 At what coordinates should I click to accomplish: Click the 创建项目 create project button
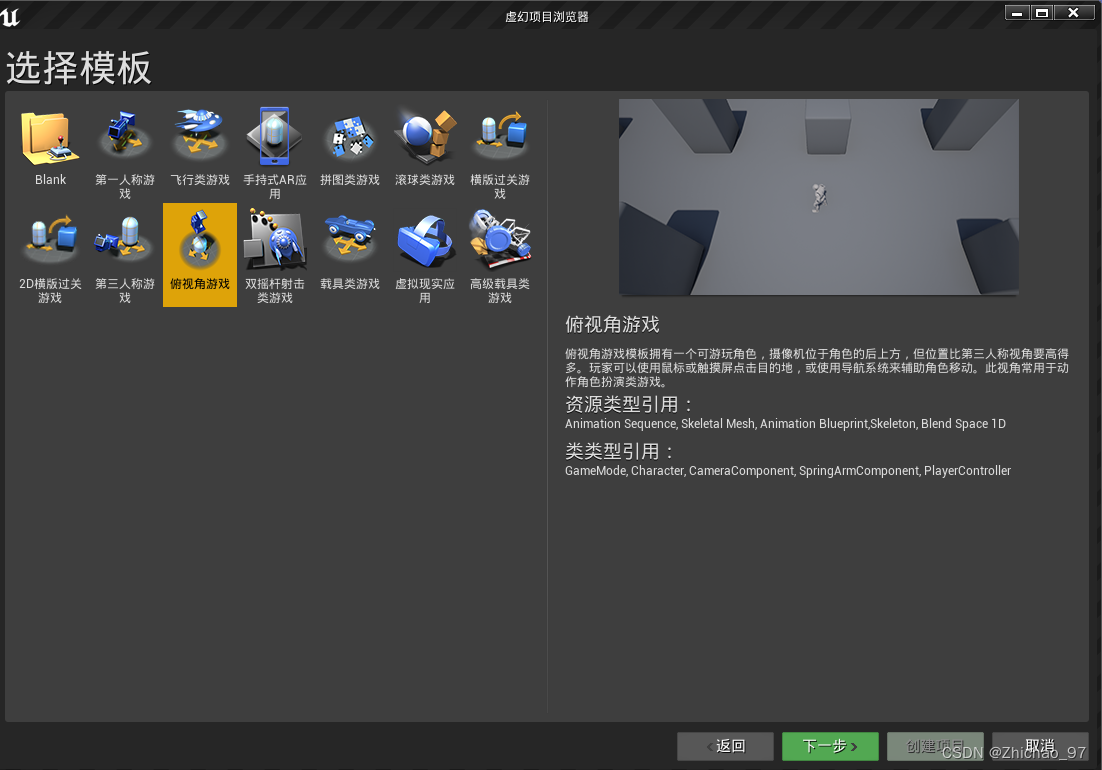(935, 746)
